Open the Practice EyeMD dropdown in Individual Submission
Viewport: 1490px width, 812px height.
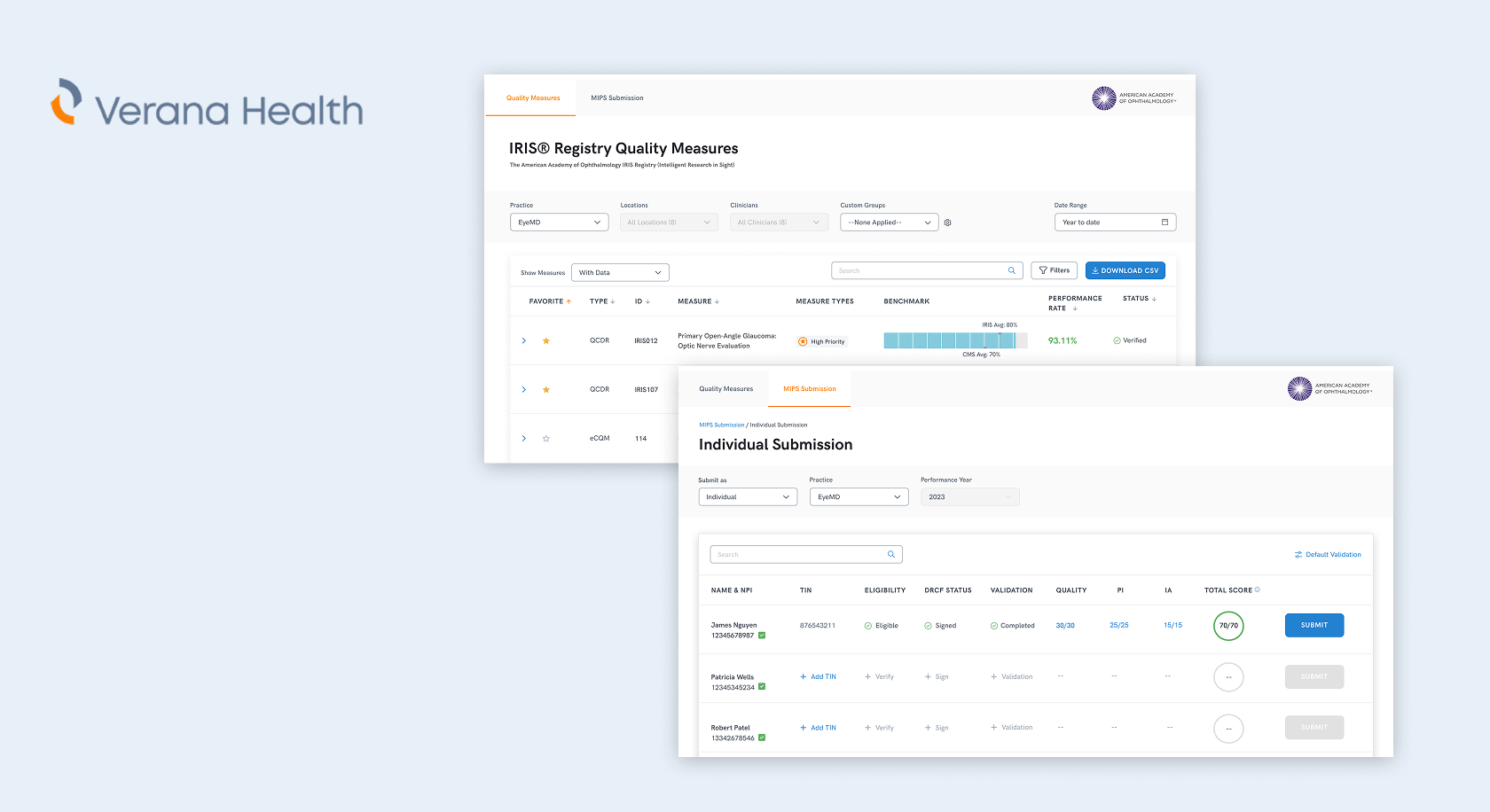click(859, 496)
